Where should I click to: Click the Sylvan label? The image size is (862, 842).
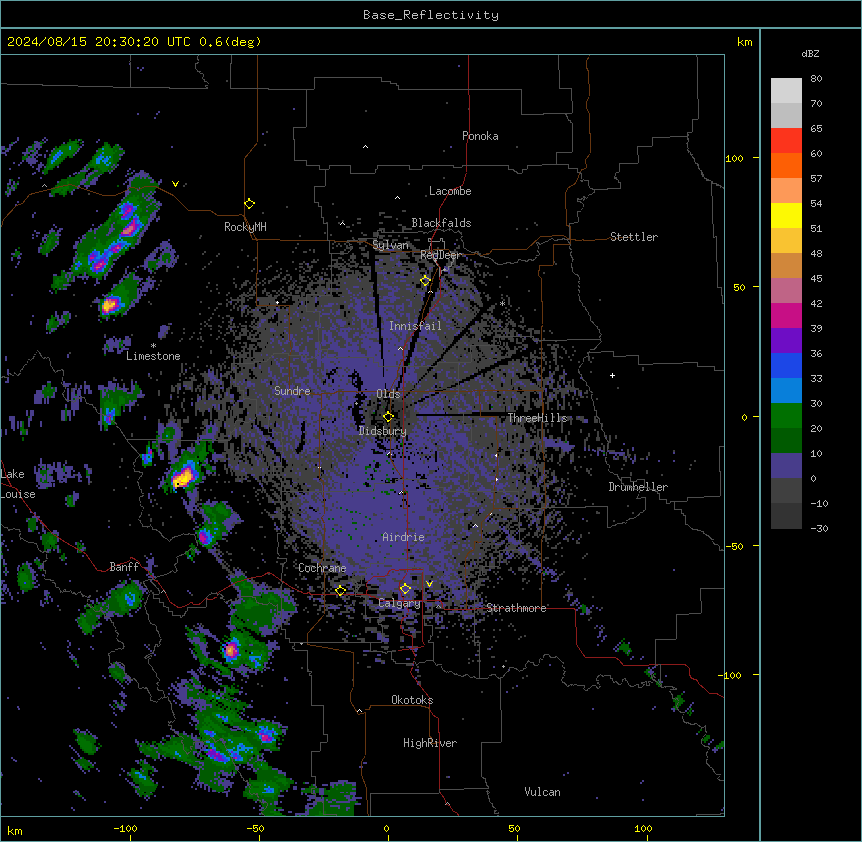390,245
